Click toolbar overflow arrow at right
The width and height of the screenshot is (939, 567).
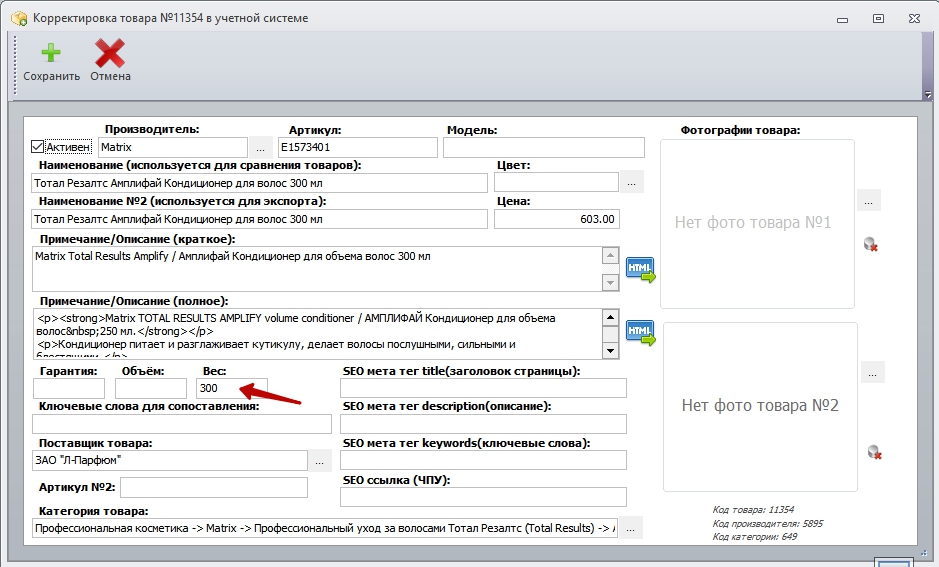[x=928, y=95]
